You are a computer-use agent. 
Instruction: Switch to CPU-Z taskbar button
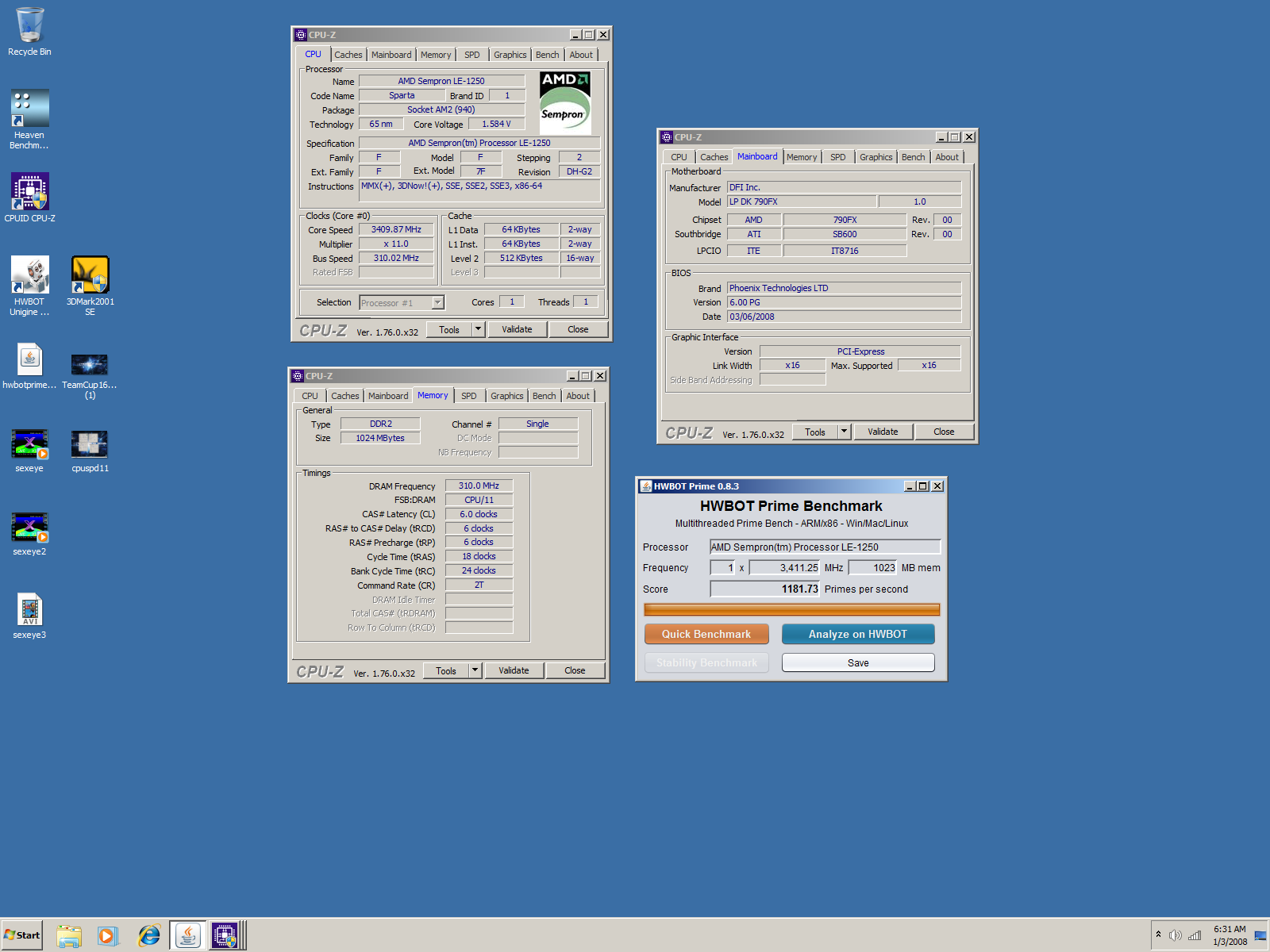point(225,936)
